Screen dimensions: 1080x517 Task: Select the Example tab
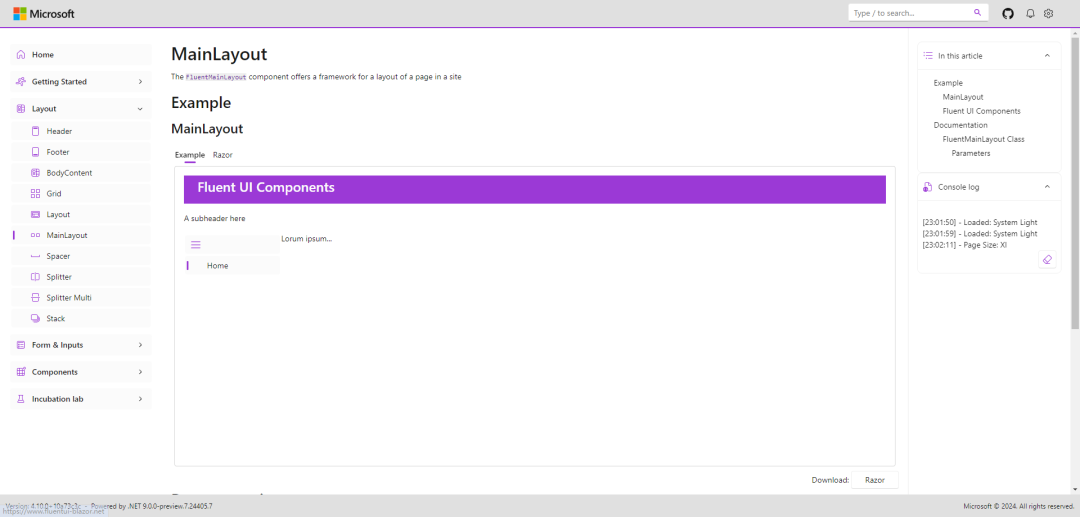pos(189,155)
